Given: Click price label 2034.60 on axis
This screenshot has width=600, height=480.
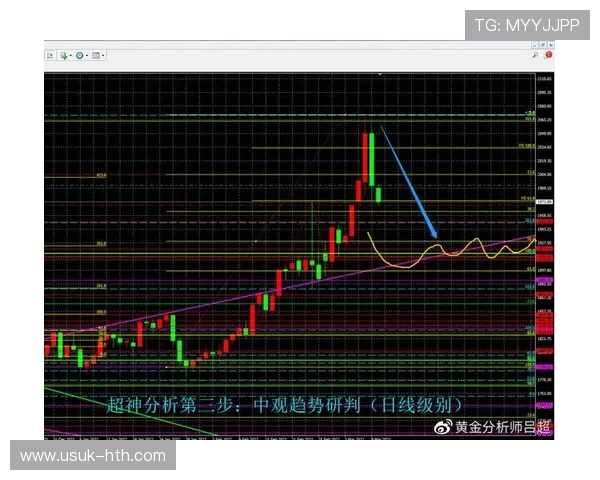Looking at the screenshot, I should coord(544,147).
